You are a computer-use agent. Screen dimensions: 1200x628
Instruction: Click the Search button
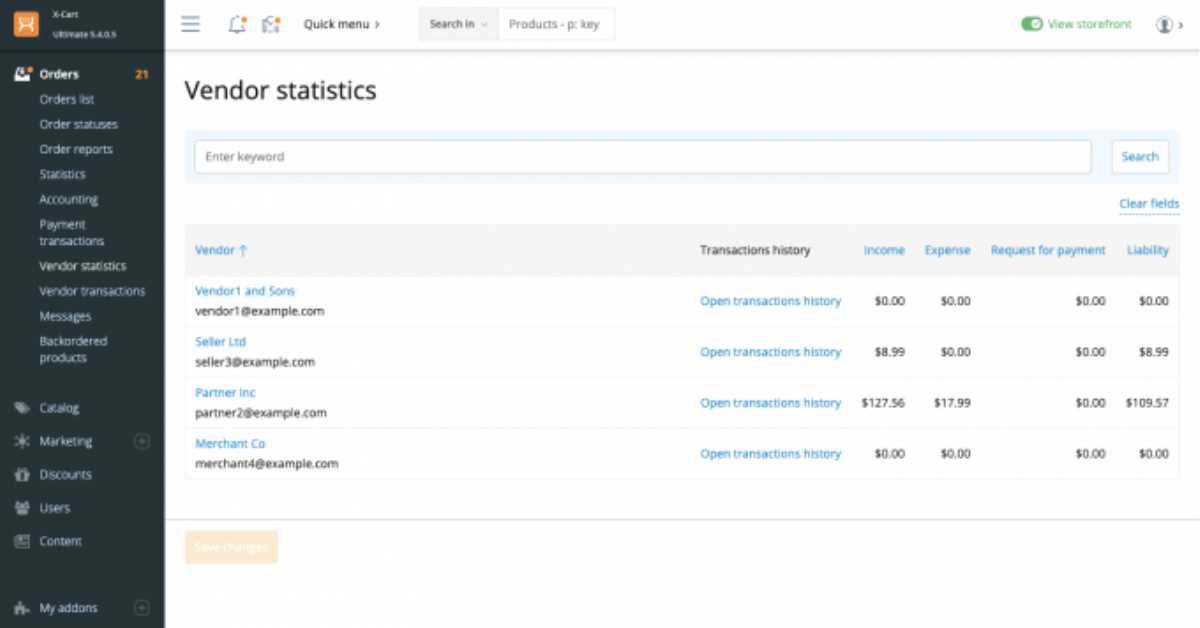point(1139,156)
